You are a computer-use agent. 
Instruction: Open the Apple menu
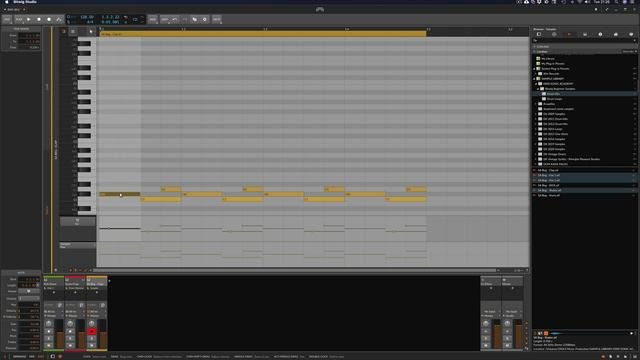(7, 2)
